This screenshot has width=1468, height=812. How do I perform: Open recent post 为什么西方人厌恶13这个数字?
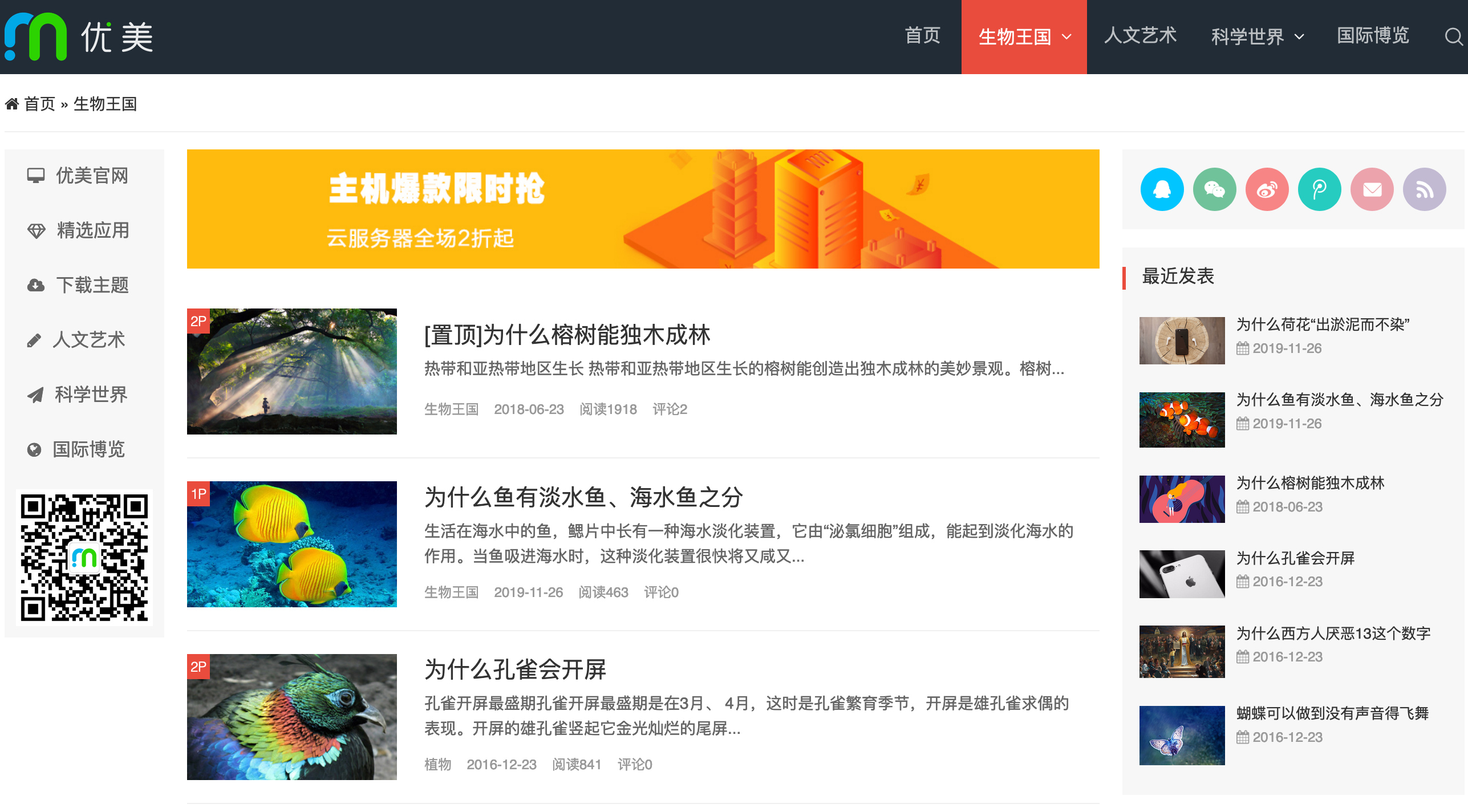coord(1333,634)
